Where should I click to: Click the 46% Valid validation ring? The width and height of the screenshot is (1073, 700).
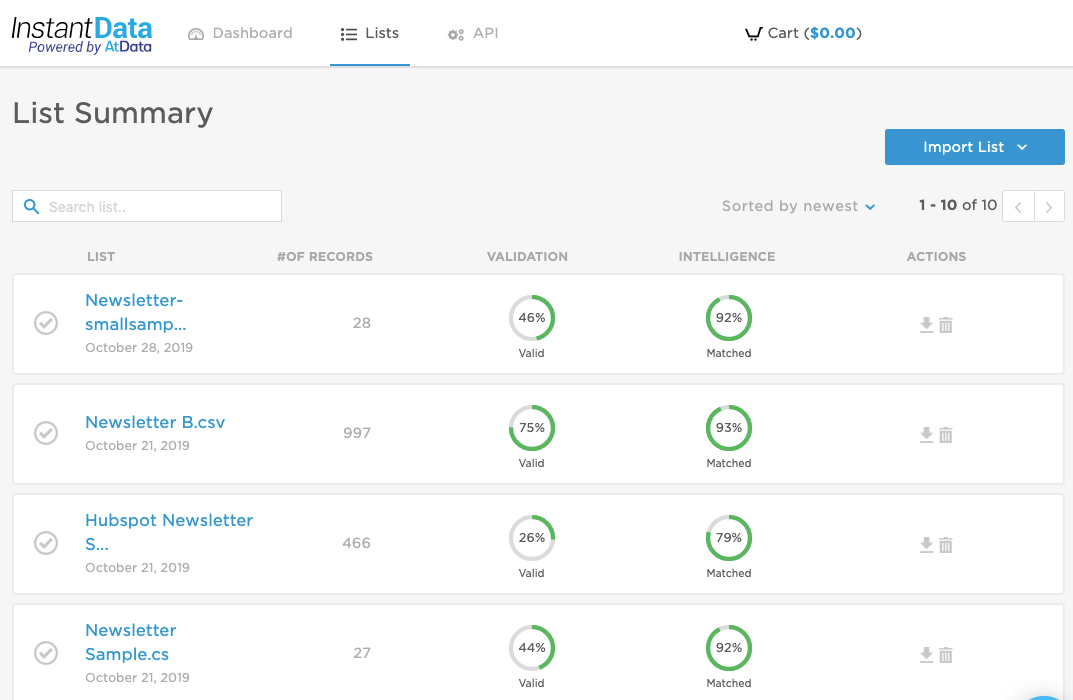click(x=532, y=318)
